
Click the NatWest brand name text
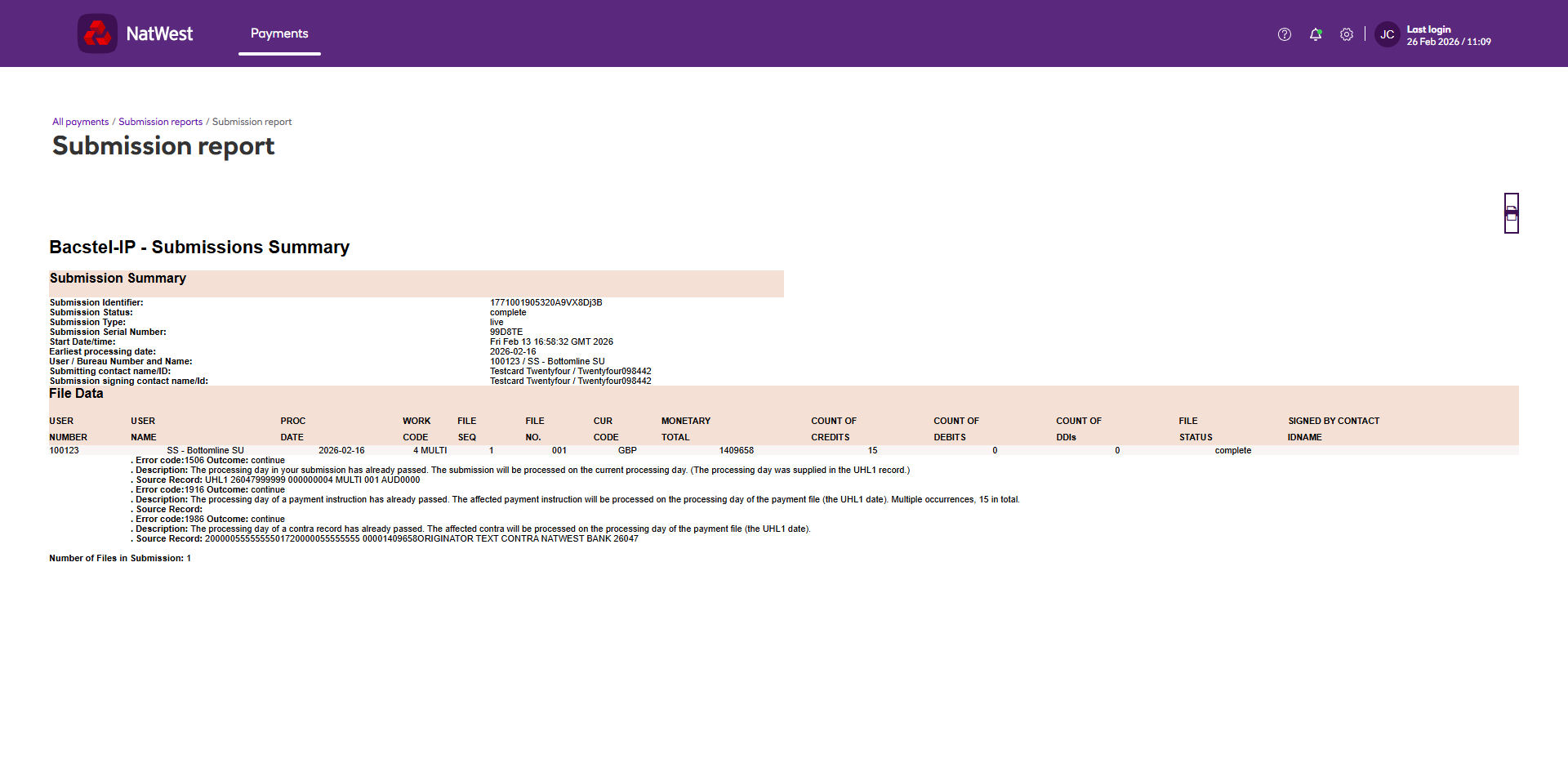point(159,33)
